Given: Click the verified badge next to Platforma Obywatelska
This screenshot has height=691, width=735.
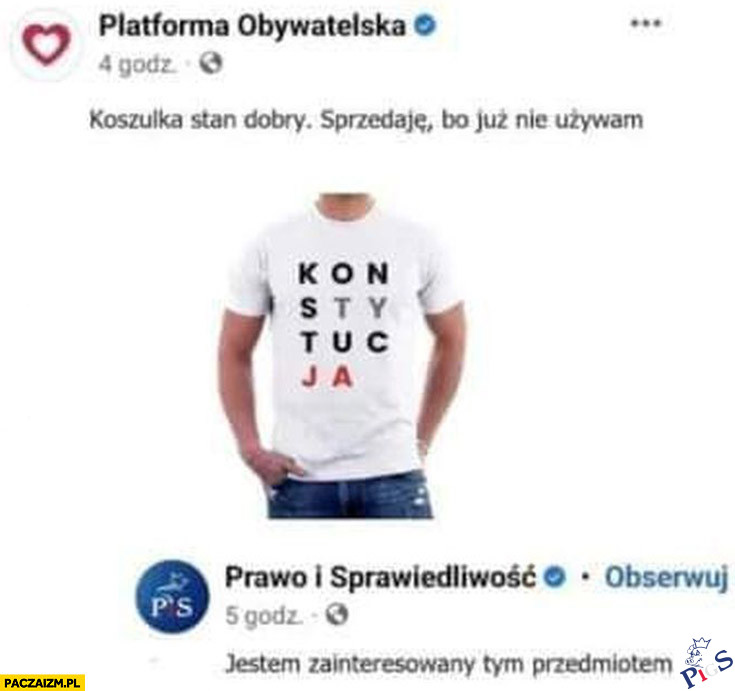Looking at the screenshot, I should (426, 25).
